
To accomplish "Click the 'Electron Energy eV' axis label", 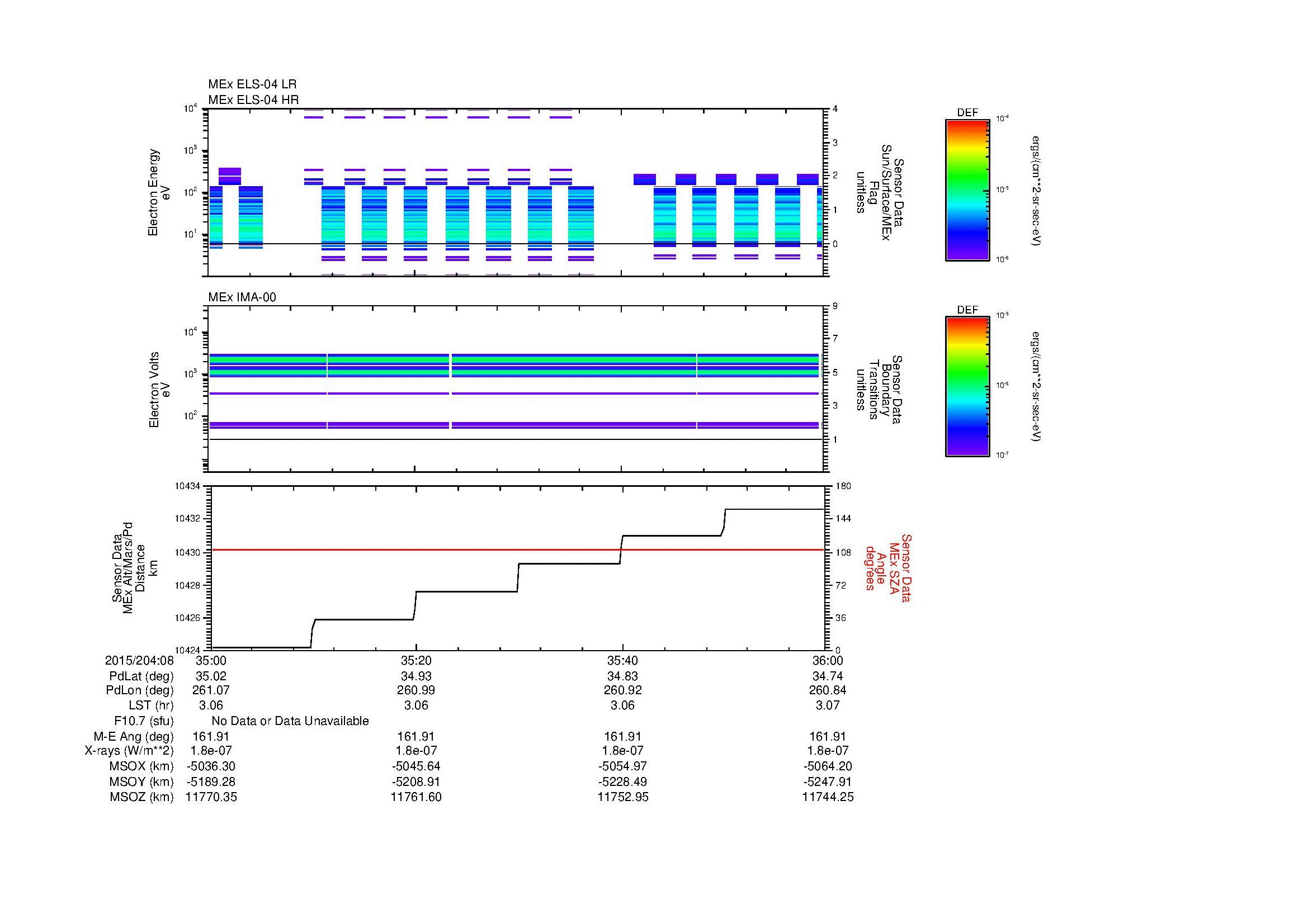I will coord(159,192).
